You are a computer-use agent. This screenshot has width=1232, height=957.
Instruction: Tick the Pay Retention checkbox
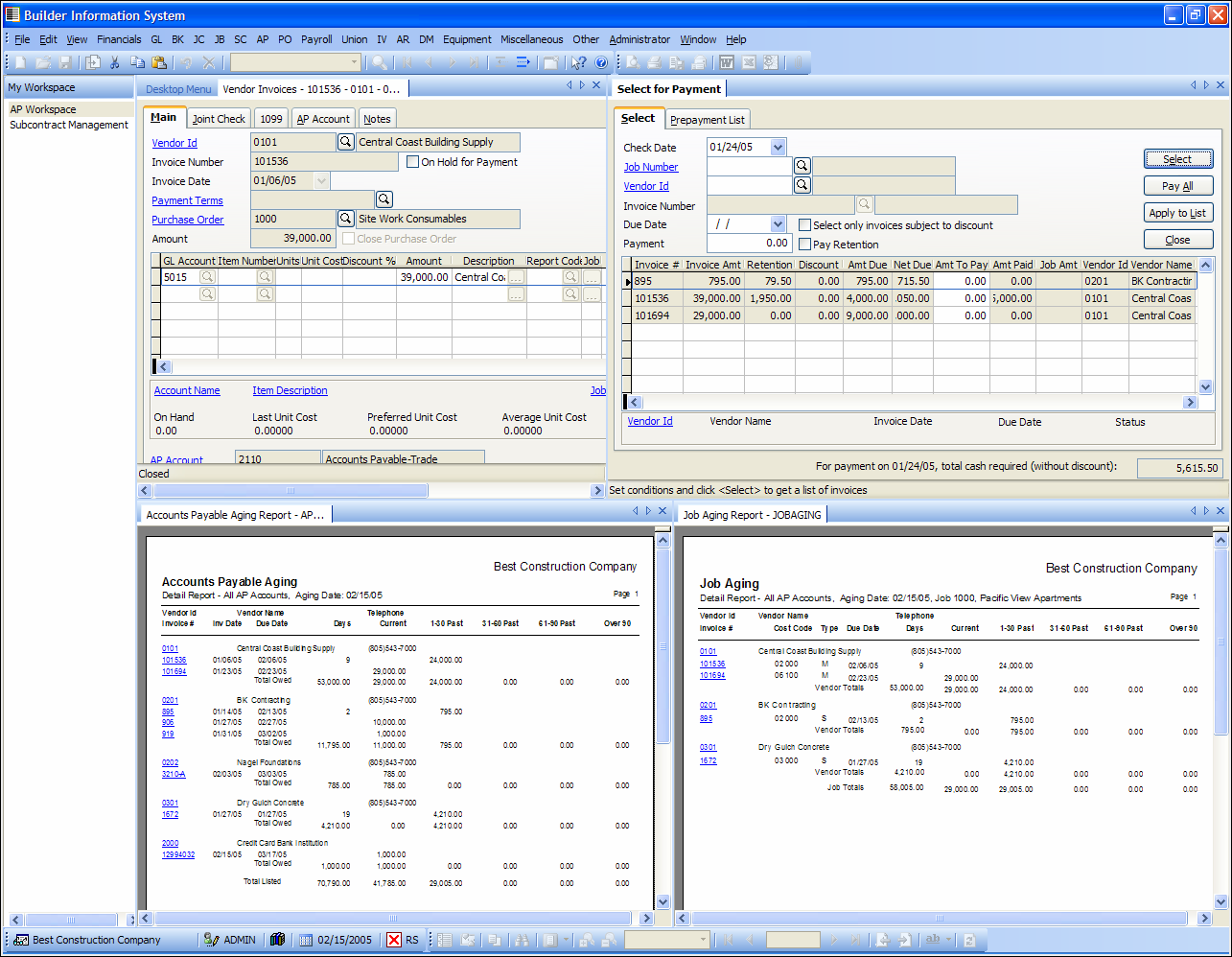point(805,245)
